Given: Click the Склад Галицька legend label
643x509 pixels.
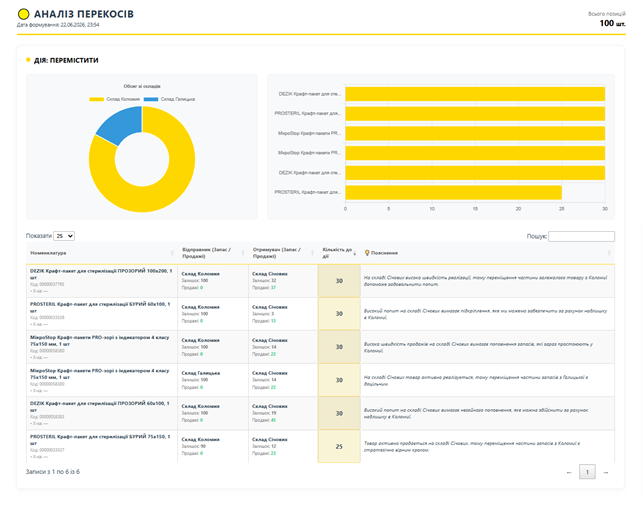Looking at the screenshot, I should tap(178, 99).
